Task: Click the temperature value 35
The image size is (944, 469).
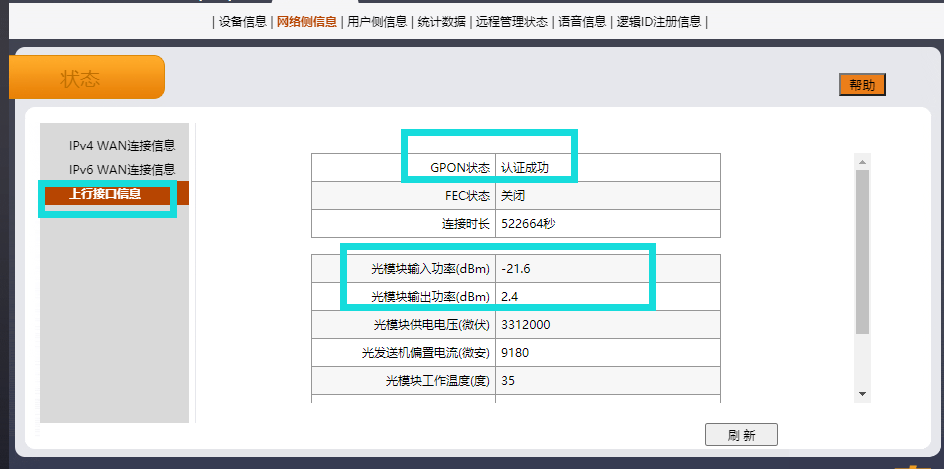Action: [508, 381]
